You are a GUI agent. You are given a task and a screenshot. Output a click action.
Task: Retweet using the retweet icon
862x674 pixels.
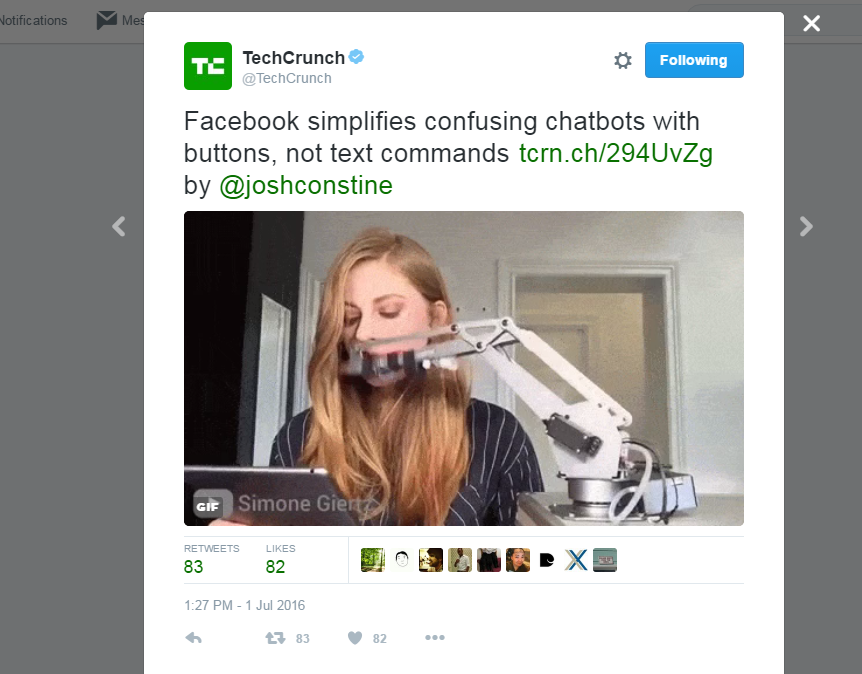pos(275,638)
